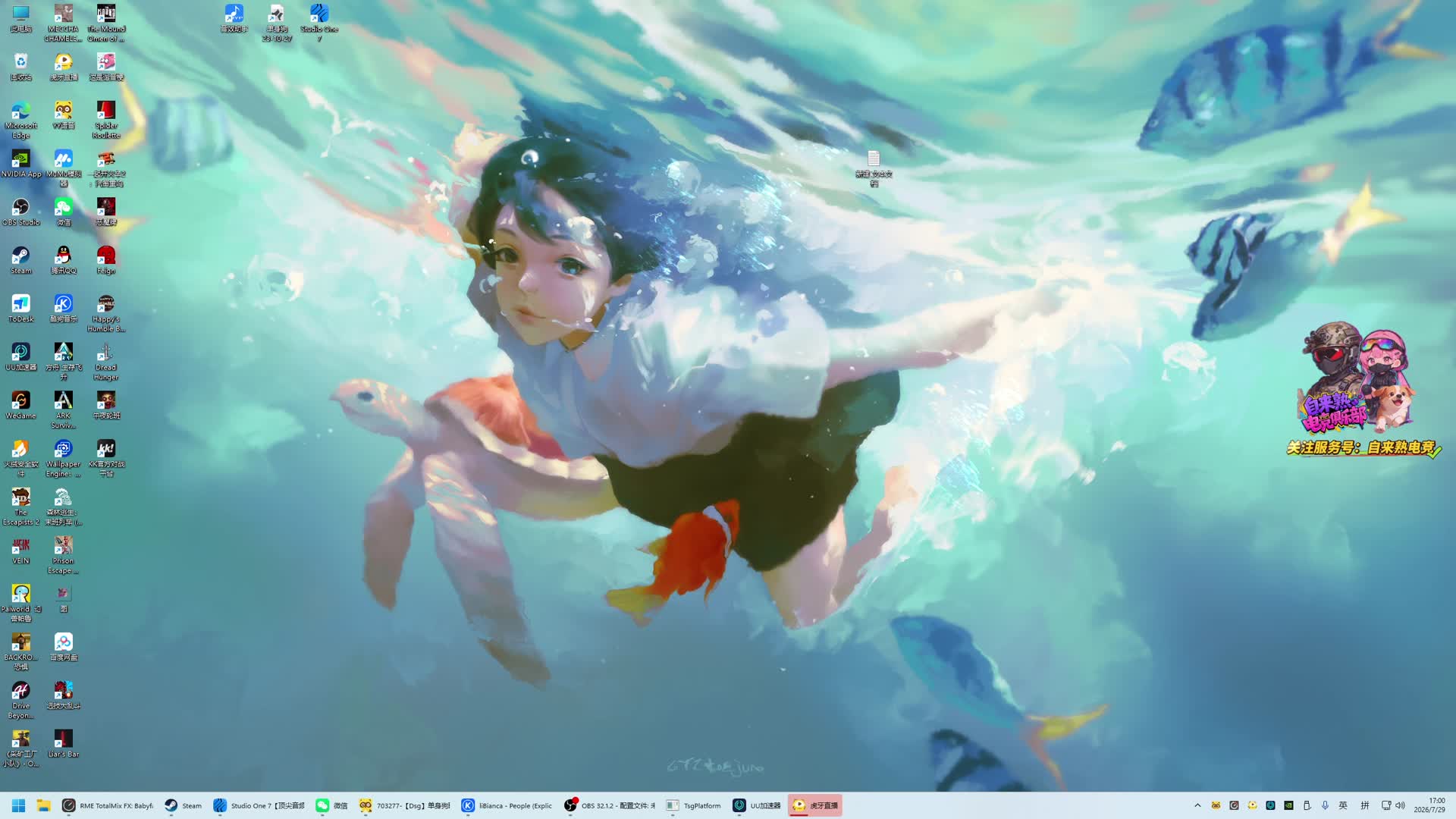Switch to RME TotalMix FX taskbar window

tap(108, 805)
